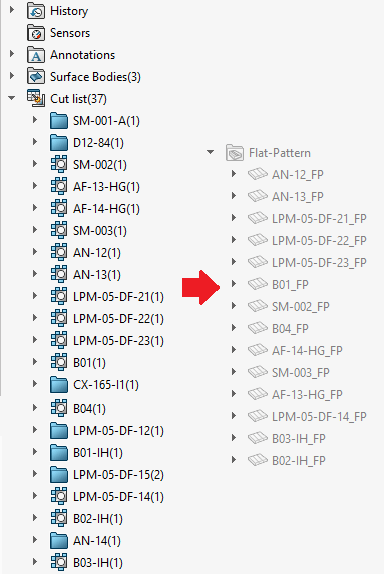Click the Cut list(37) icon
Screen dimensions: 384x574
36,98
